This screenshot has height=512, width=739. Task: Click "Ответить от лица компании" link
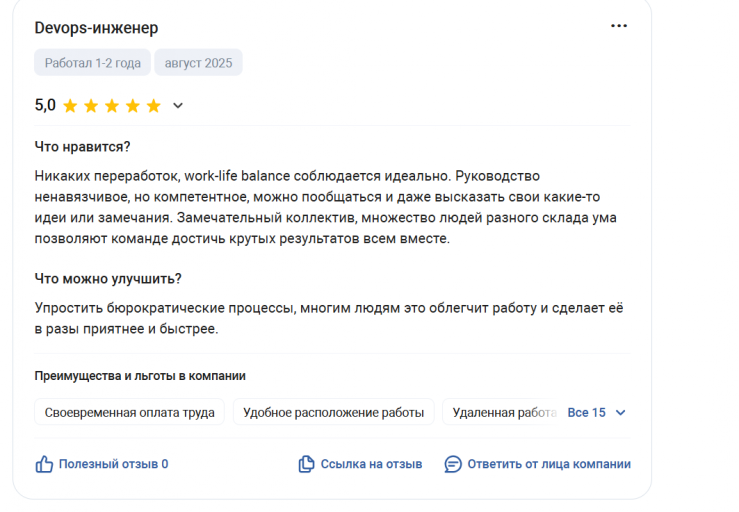coord(549,464)
